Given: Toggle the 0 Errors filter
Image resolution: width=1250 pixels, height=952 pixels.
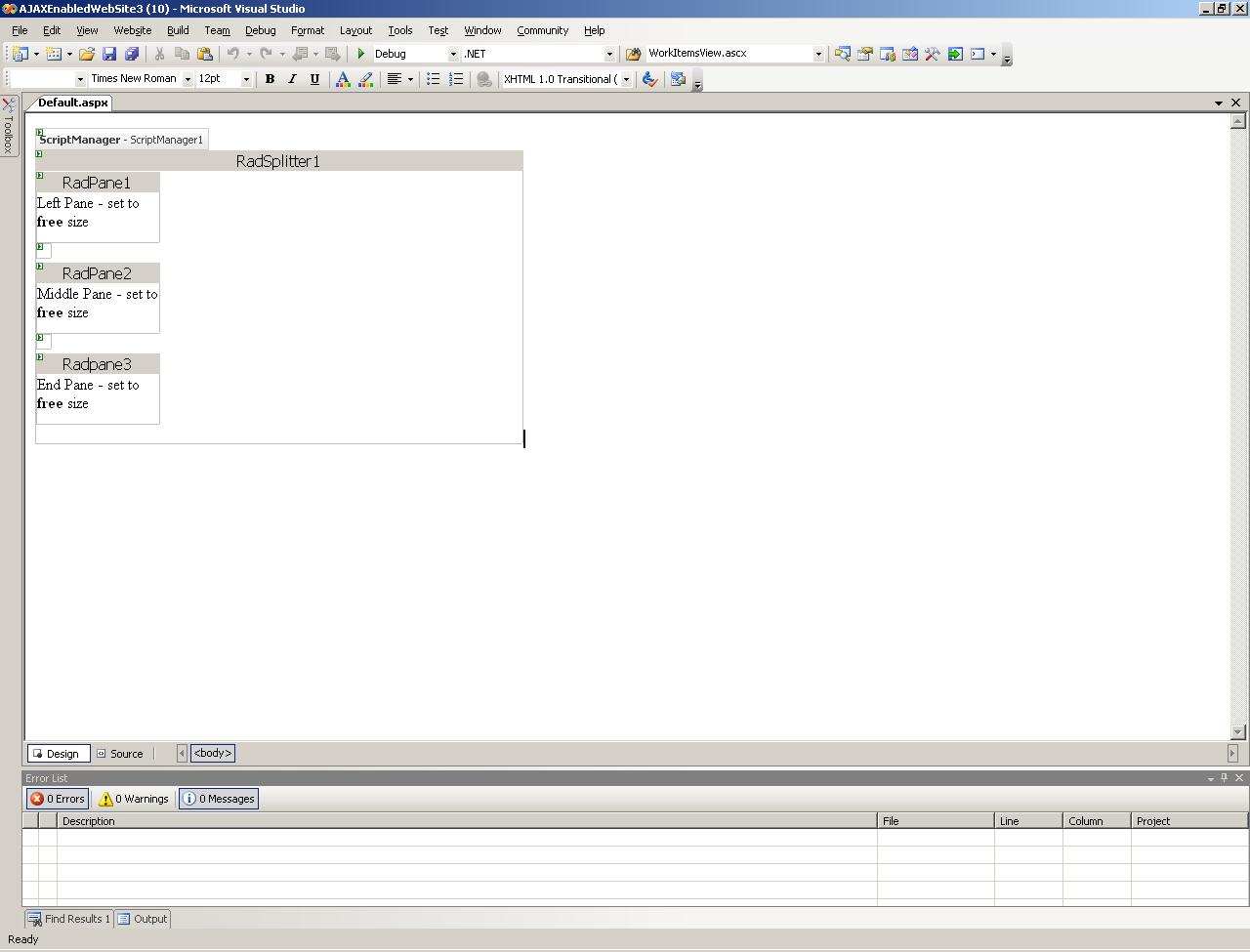Looking at the screenshot, I should pos(58,799).
